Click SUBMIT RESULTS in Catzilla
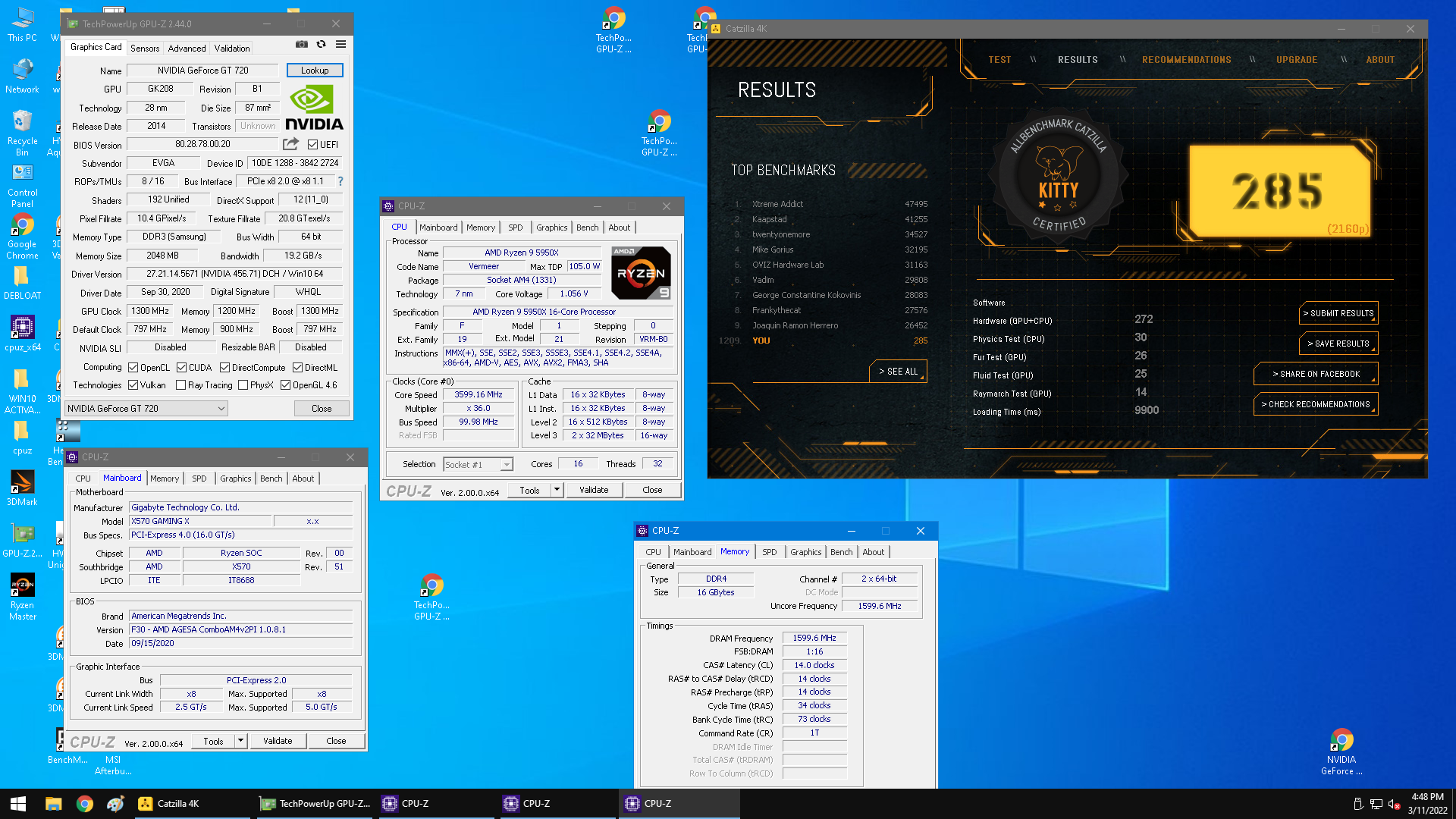This screenshot has height=819, width=1456. (1338, 313)
